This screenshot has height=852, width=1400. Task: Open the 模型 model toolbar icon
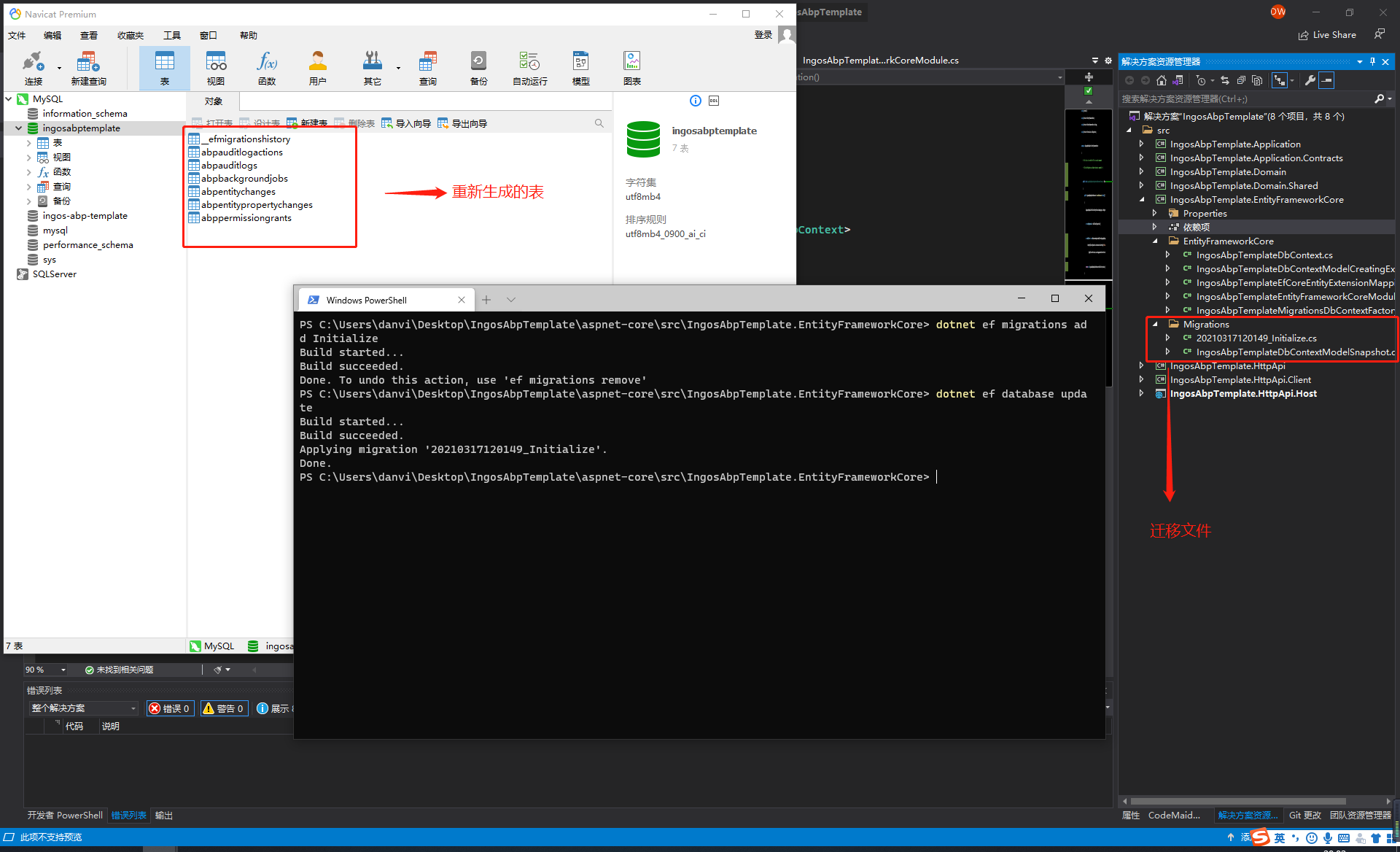coord(580,68)
